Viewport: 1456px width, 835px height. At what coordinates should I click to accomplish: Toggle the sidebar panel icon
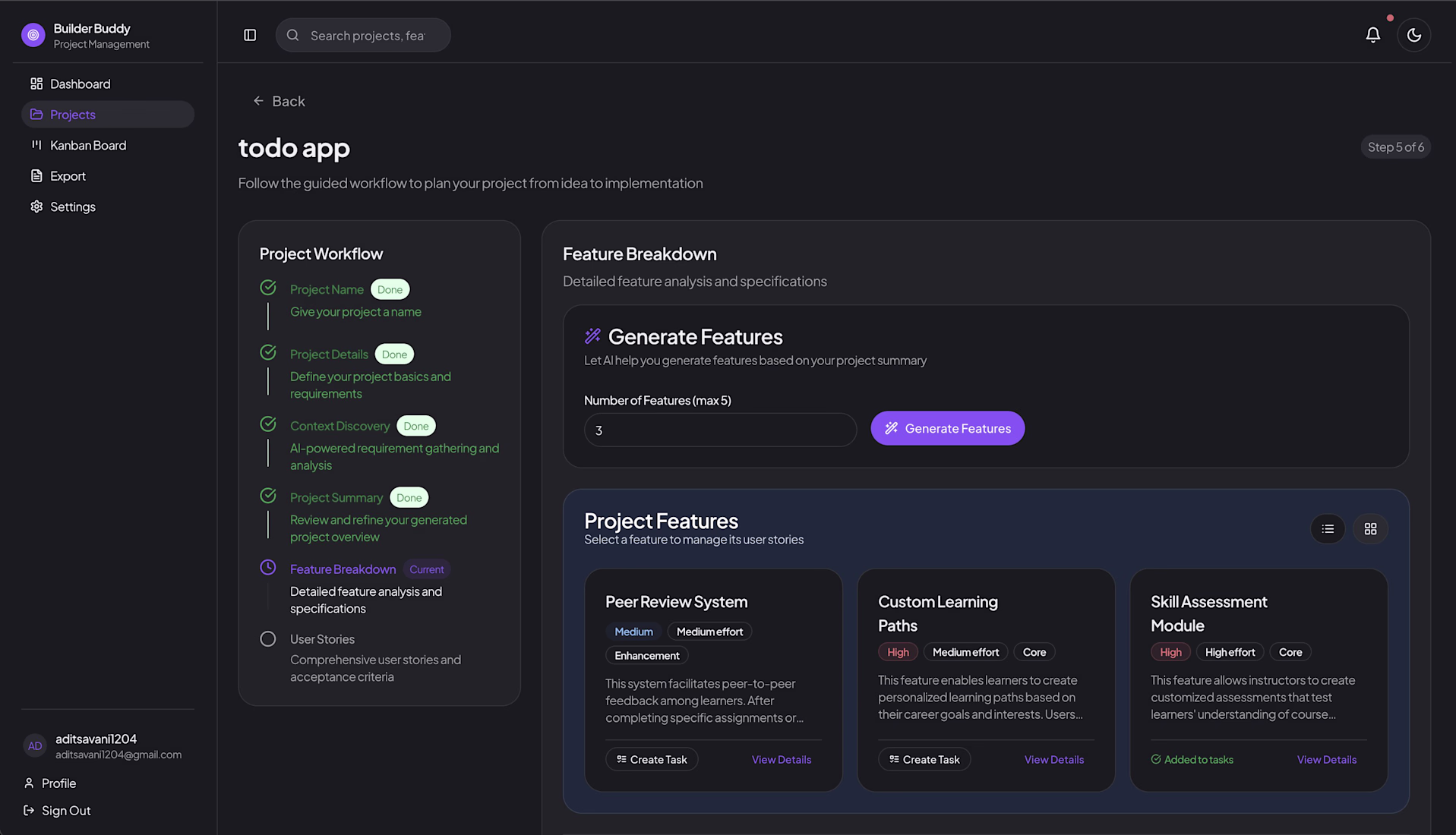(x=250, y=35)
